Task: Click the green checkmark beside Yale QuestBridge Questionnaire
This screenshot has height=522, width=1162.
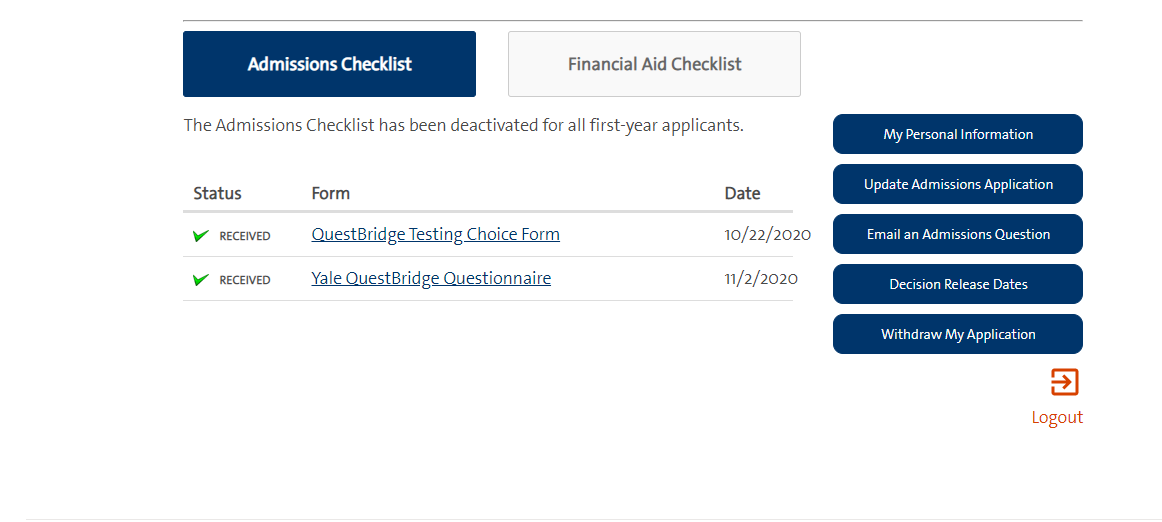Action: [201, 280]
